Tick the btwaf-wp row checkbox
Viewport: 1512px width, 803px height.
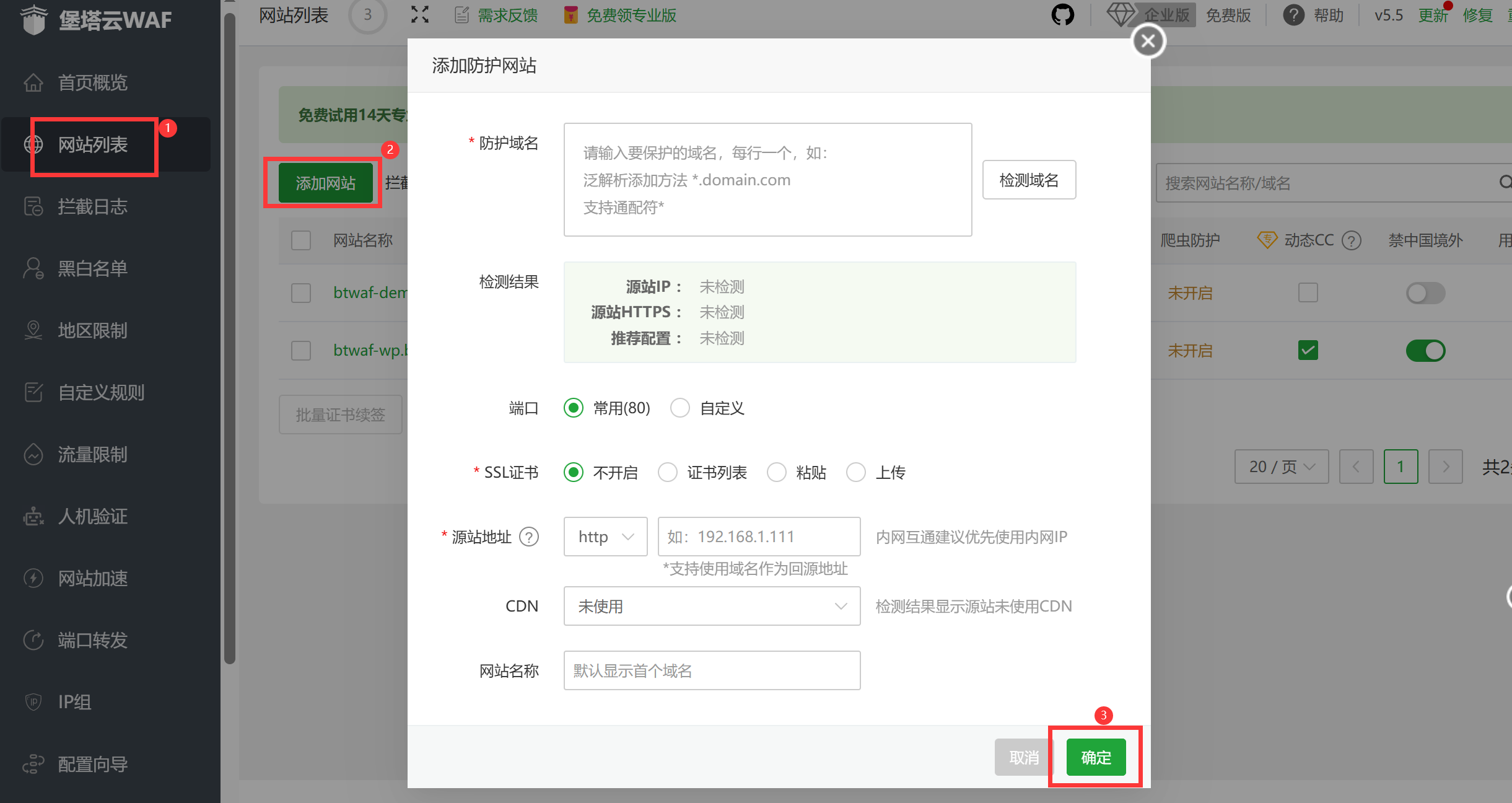tap(301, 350)
